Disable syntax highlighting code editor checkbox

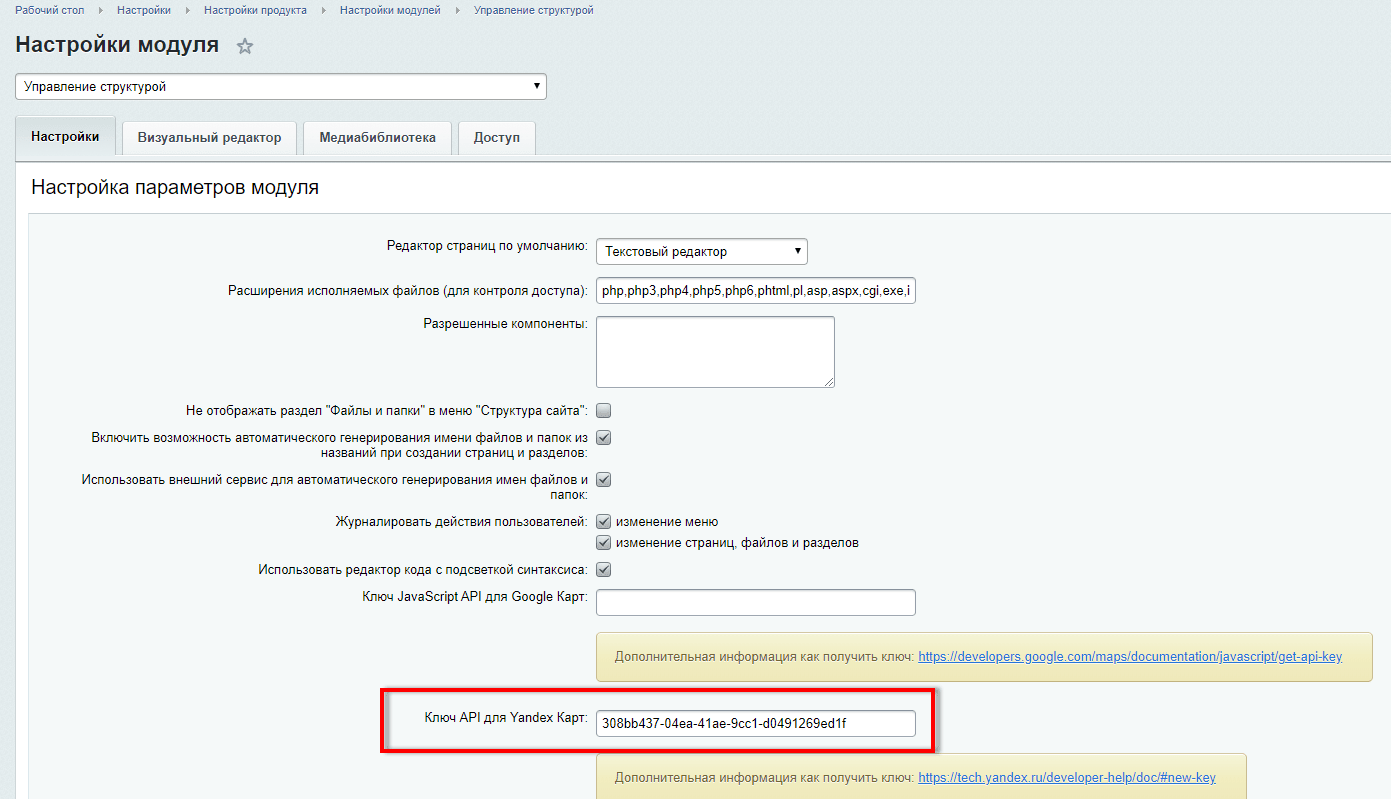[x=604, y=570]
